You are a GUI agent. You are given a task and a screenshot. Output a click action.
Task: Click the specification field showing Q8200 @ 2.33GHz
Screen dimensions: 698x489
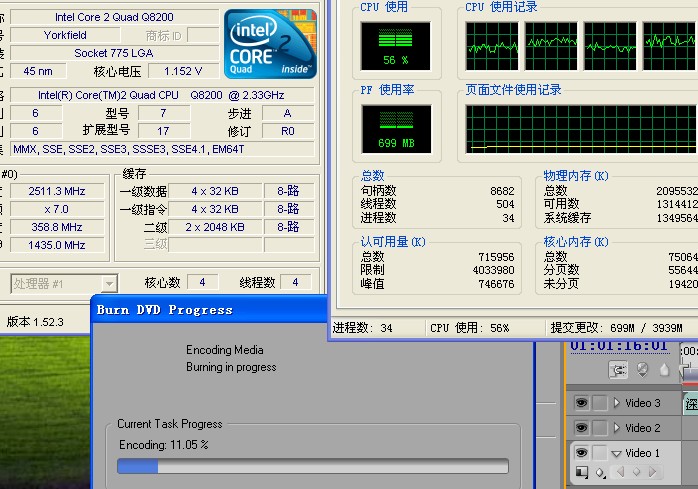pos(162,95)
